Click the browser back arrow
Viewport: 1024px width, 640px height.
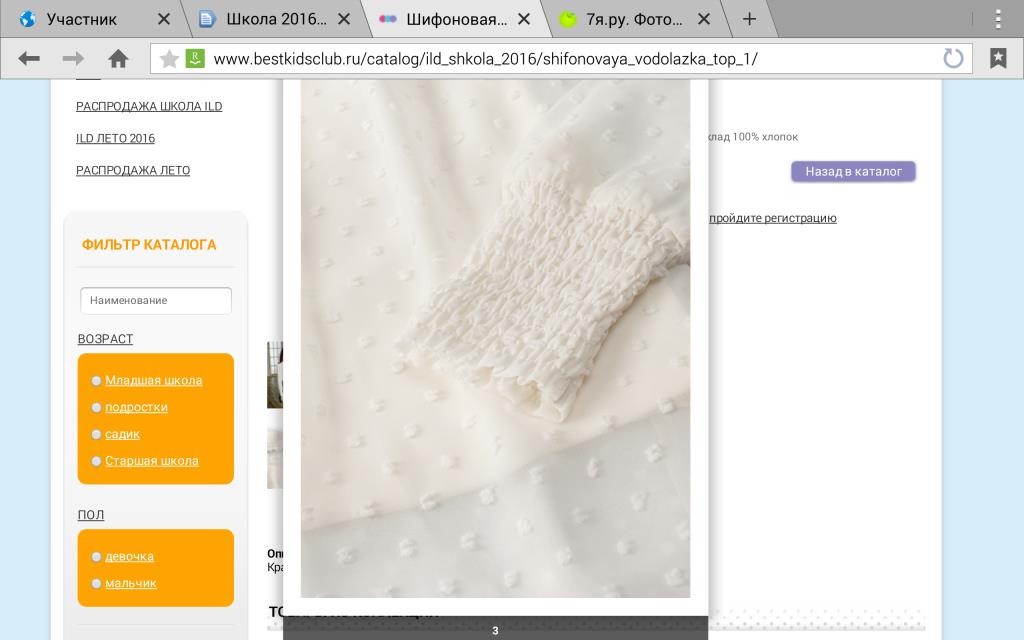(x=29, y=59)
